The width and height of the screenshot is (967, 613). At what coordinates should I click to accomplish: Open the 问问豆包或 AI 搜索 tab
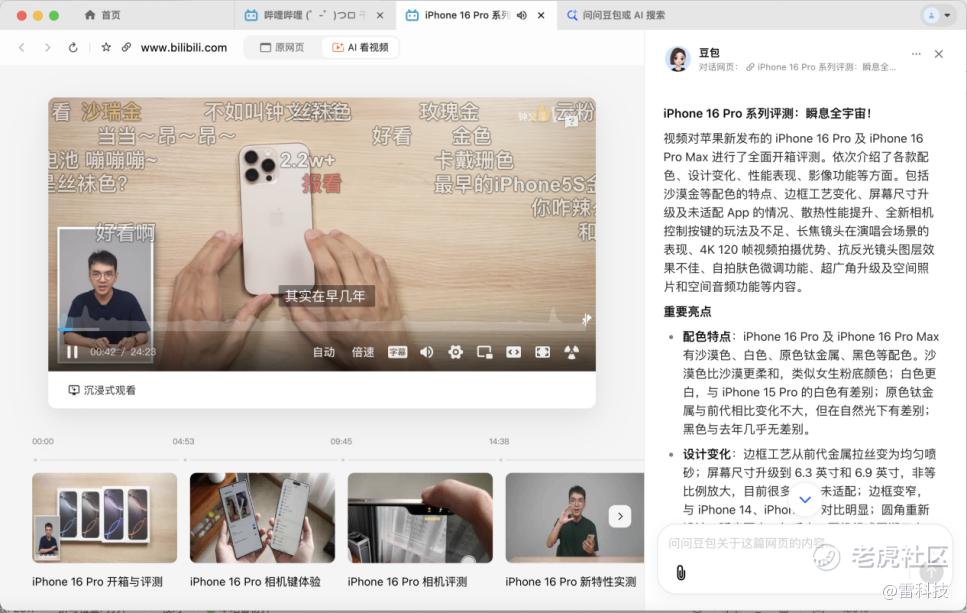[615, 15]
